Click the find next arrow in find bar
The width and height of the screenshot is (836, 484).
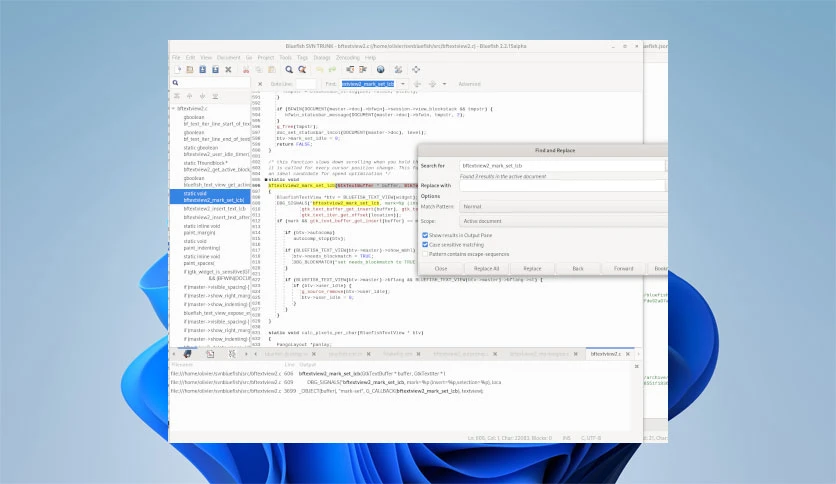click(432, 84)
